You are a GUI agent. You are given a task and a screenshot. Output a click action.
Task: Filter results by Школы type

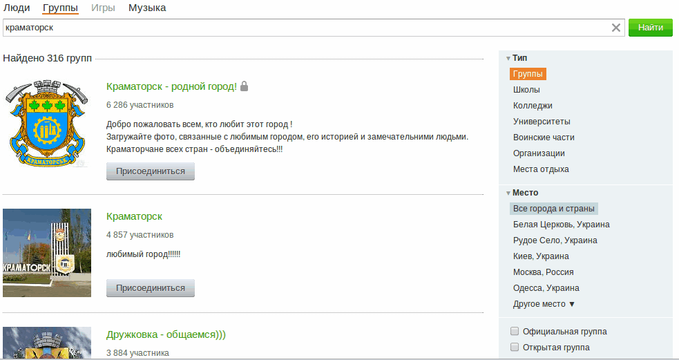point(527,90)
